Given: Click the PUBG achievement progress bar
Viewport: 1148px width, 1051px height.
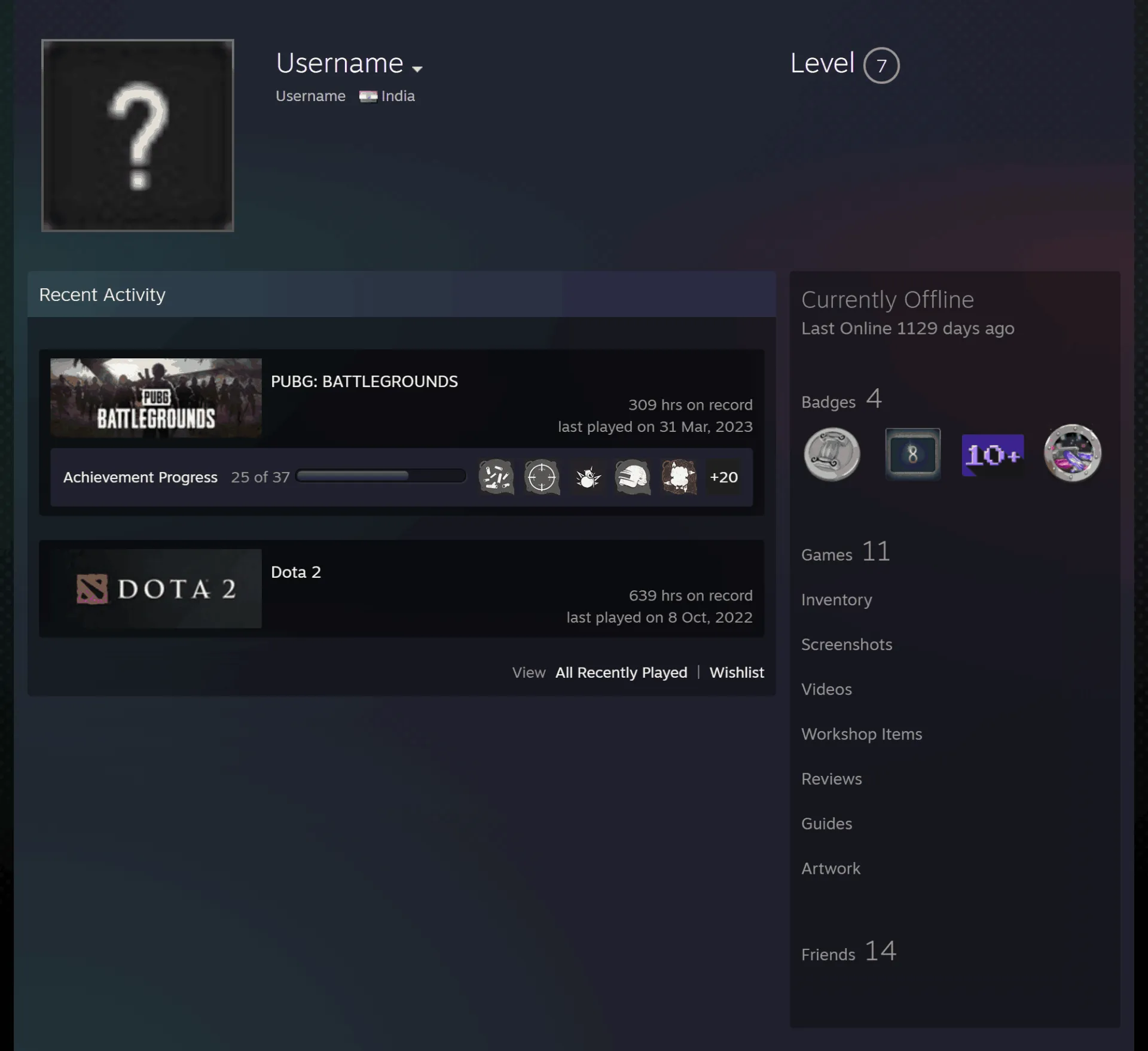Looking at the screenshot, I should tap(381, 476).
